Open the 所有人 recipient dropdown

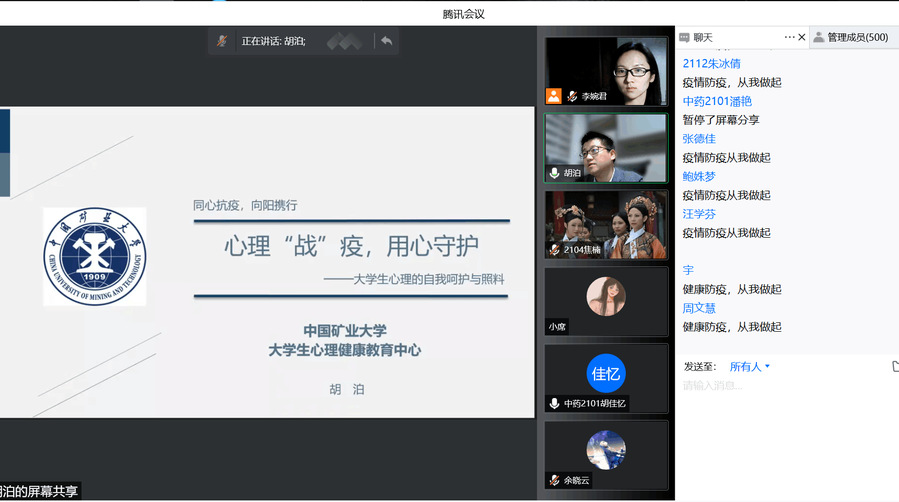pyautogui.click(x=750, y=366)
